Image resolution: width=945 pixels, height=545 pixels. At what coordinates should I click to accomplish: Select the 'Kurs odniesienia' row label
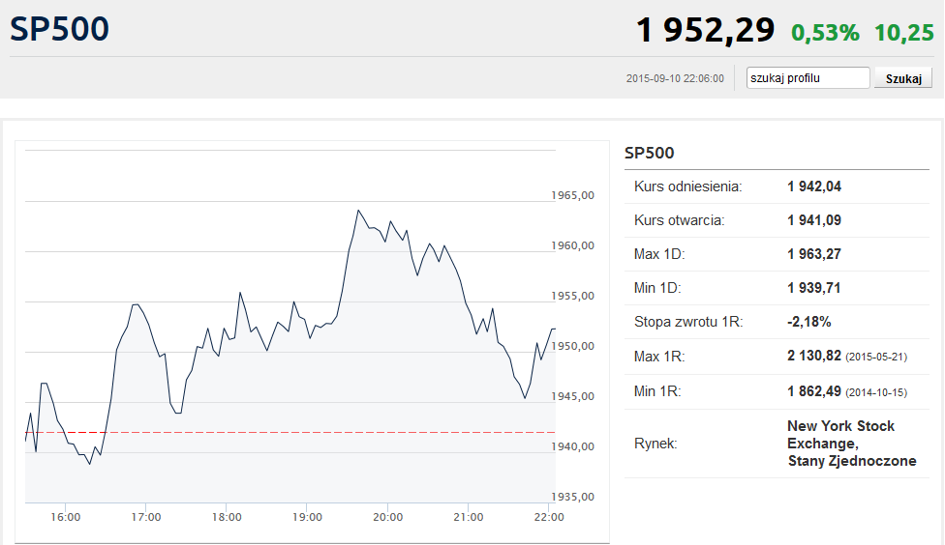pos(688,186)
